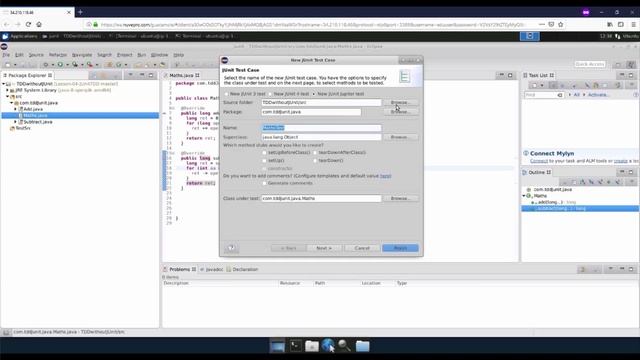Open the magnifier search icon in dock
Image resolution: width=640 pixels, height=360 pixels.
point(344,346)
